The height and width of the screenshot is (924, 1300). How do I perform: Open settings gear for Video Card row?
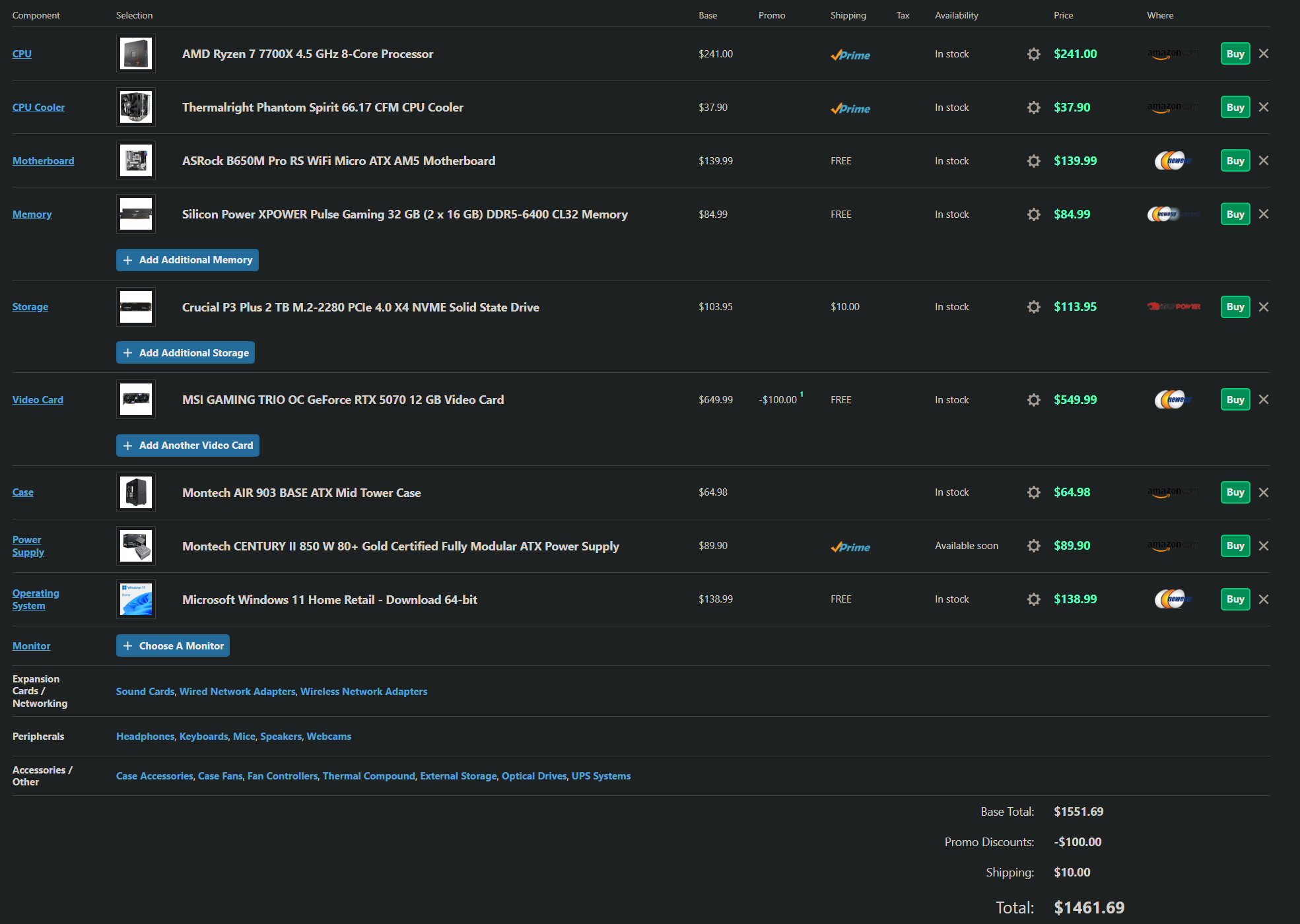point(1034,400)
